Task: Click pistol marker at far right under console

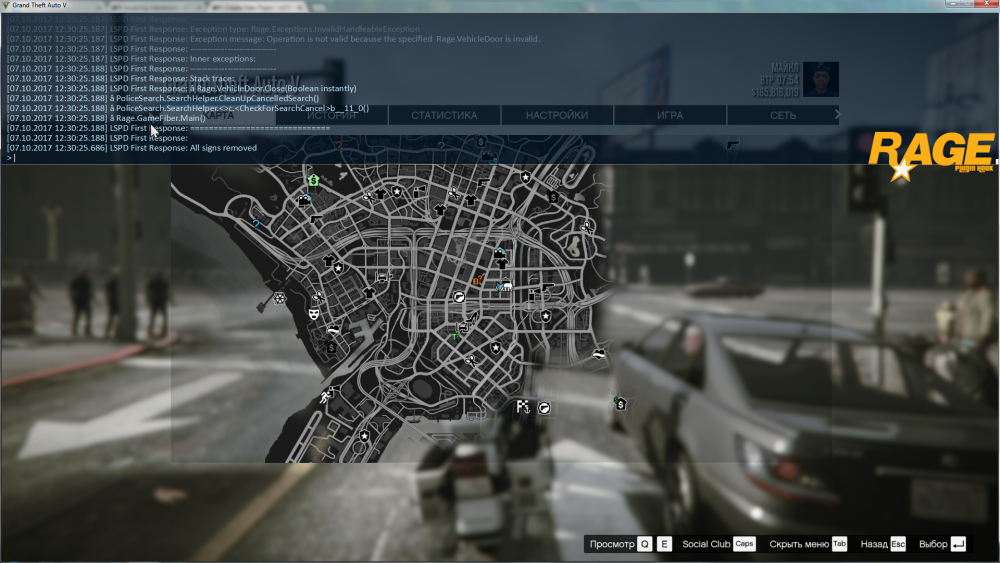Action: point(733,145)
